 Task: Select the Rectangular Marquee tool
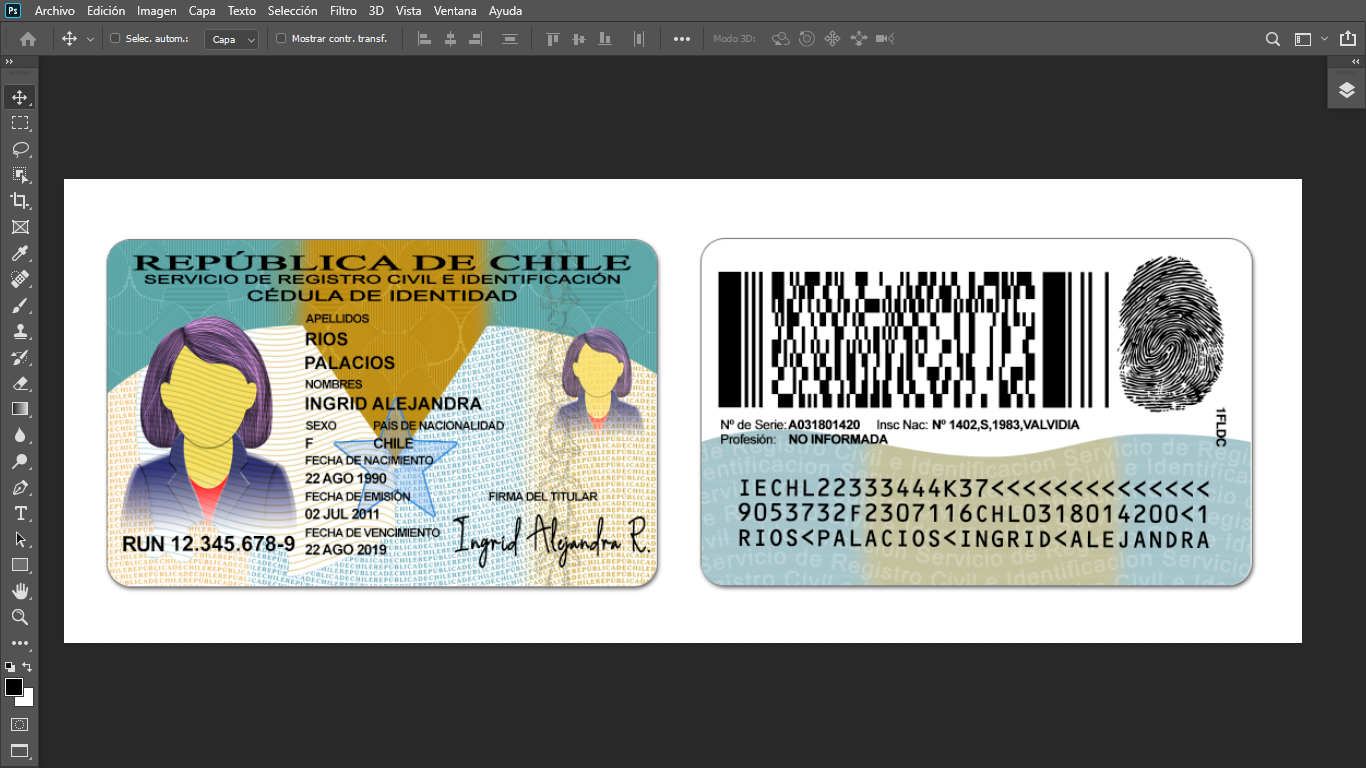point(19,123)
